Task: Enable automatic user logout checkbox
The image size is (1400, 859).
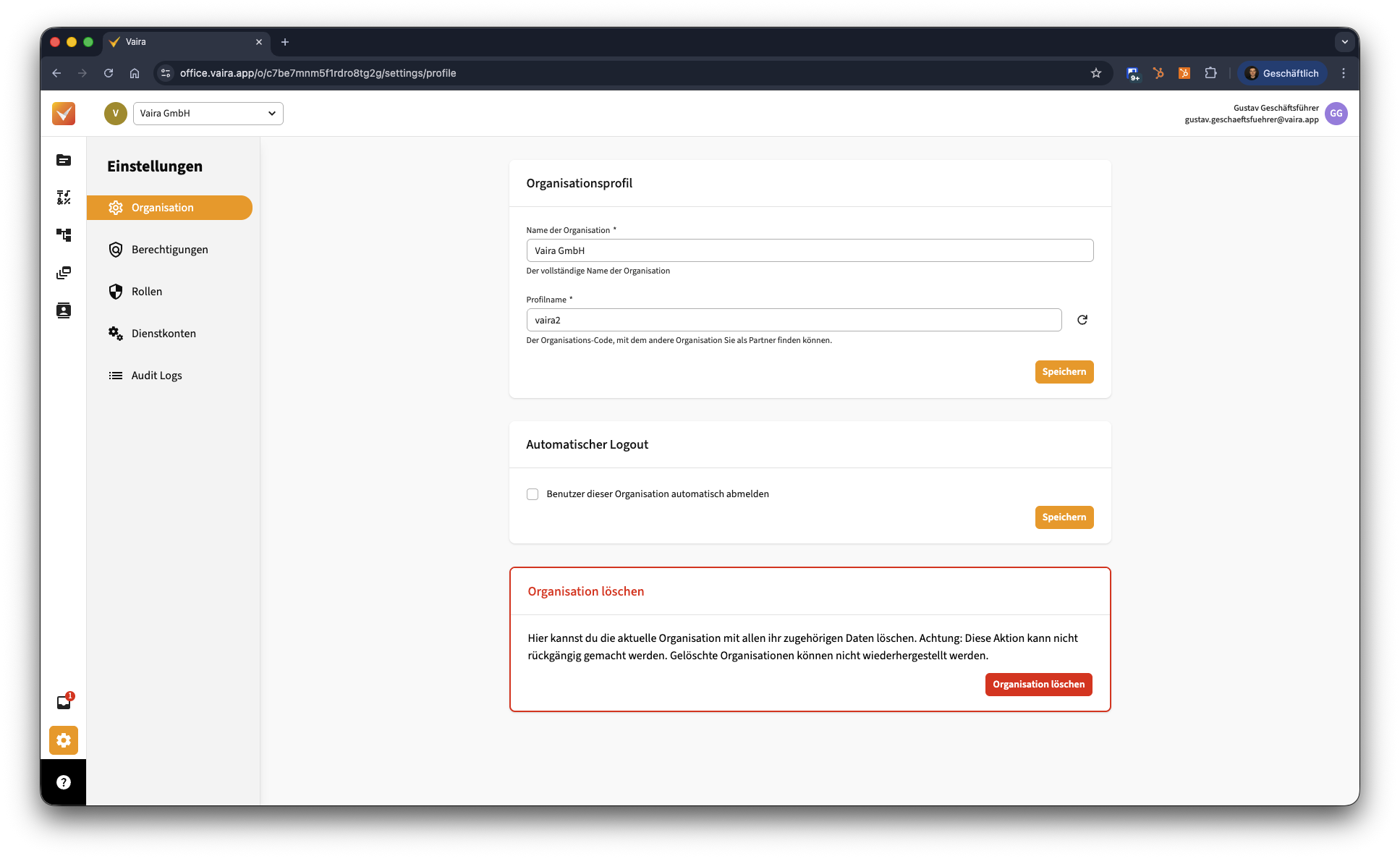Action: (533, 494)
